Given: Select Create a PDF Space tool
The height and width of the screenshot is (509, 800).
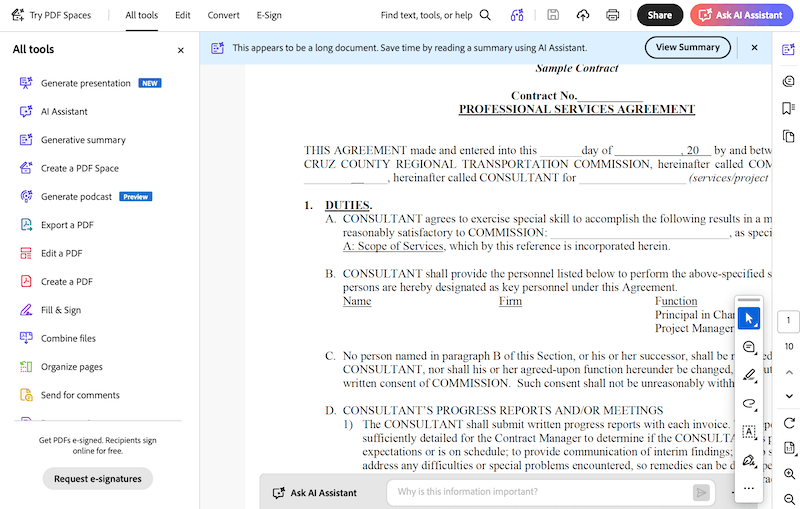Looking at the screenshot, I should 69,168.
